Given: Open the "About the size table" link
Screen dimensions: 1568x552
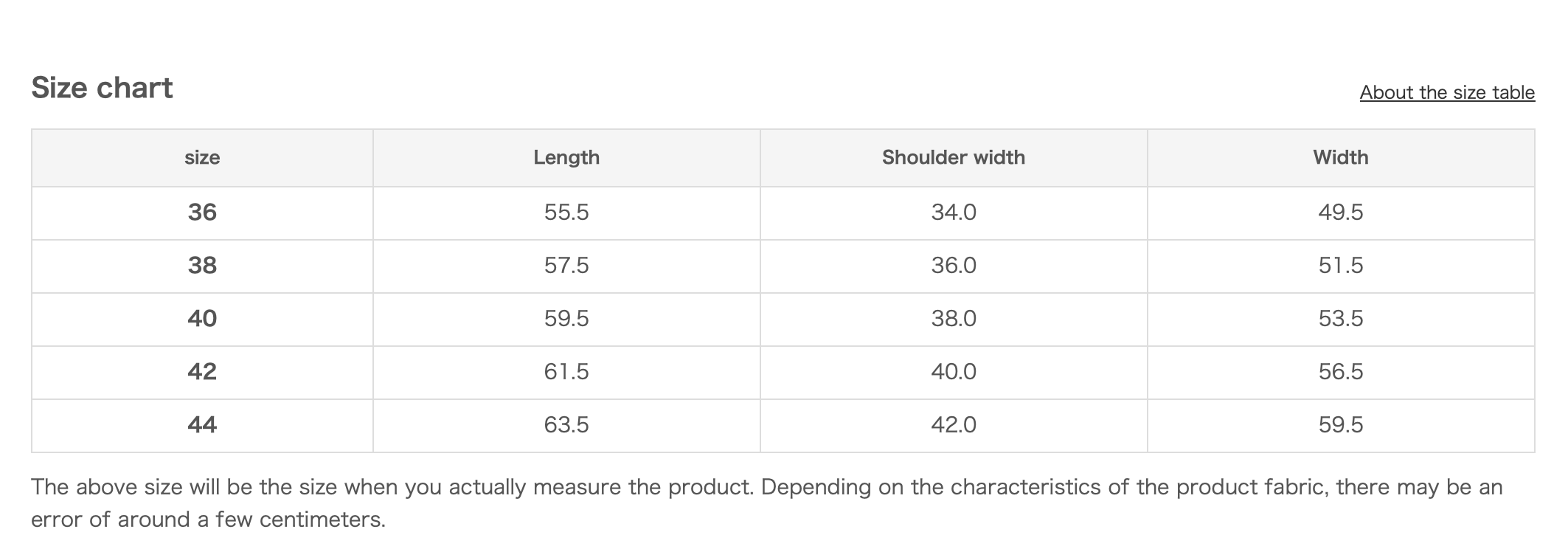Looking at the screenshot, I should tap(1447, 92).
